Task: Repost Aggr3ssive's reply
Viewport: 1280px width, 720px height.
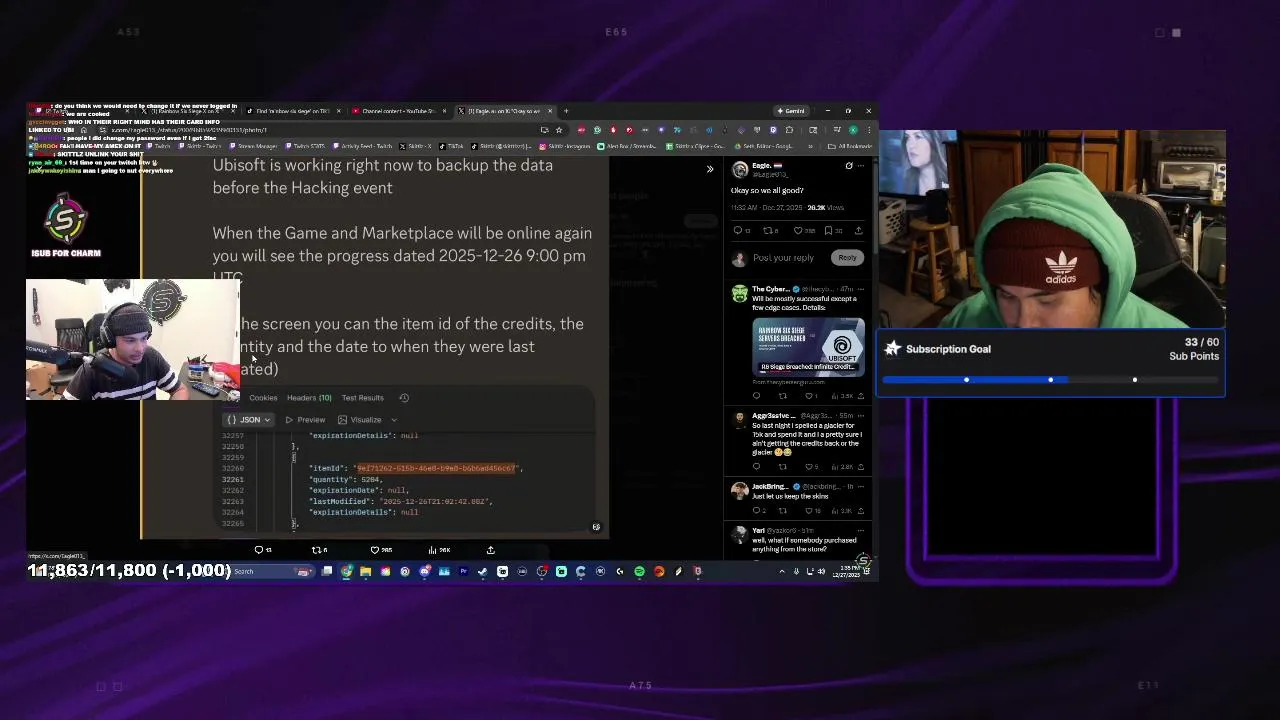Action: click(x=782, y=467)
